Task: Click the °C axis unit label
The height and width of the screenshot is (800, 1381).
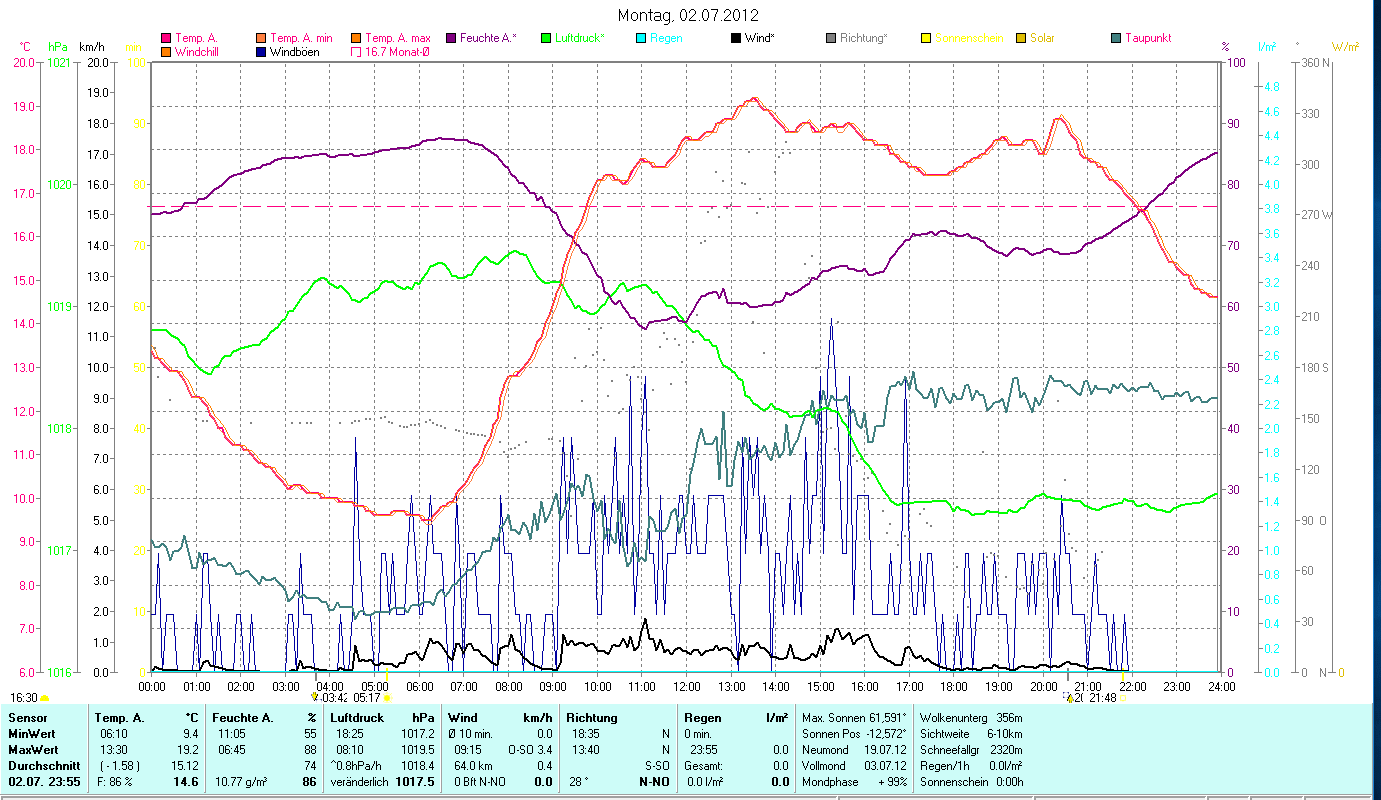Action: coord(25,47)
